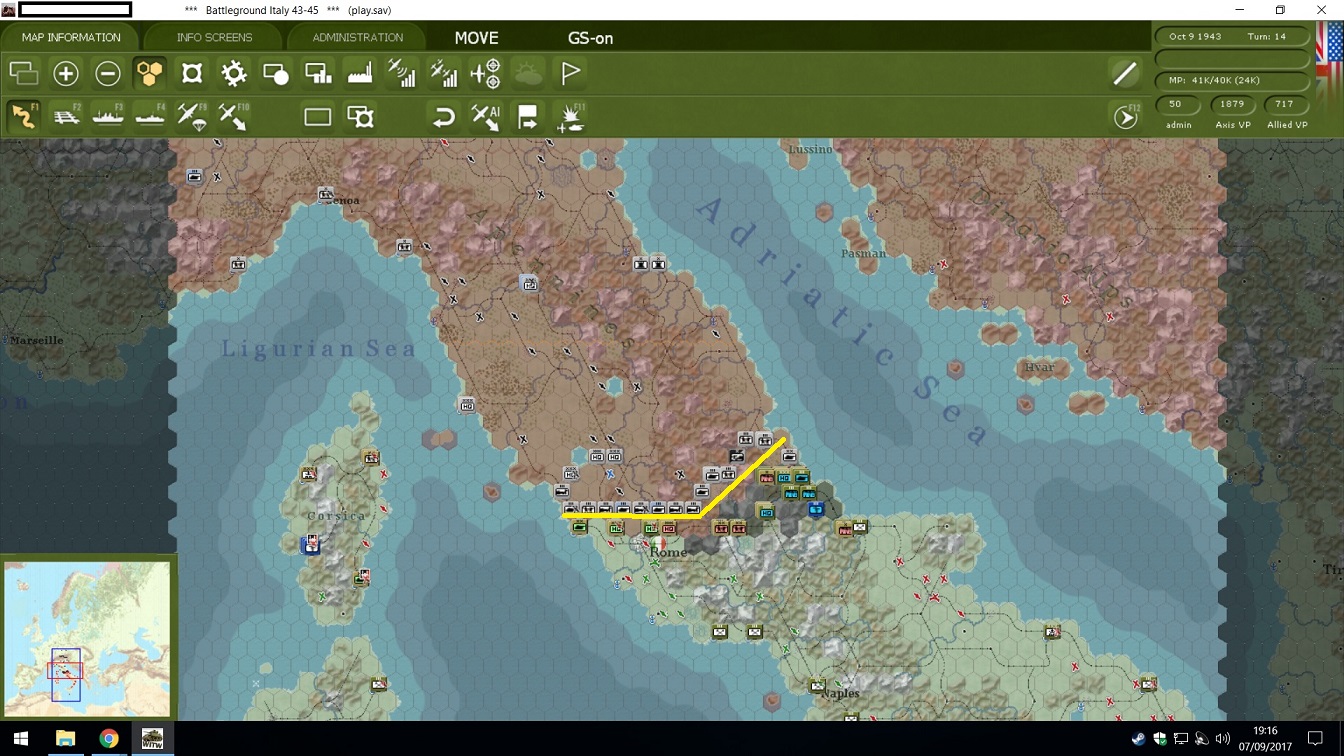Click the Hvar island label
Screen dimensions: 1344x756
[x=1039, y=368]
